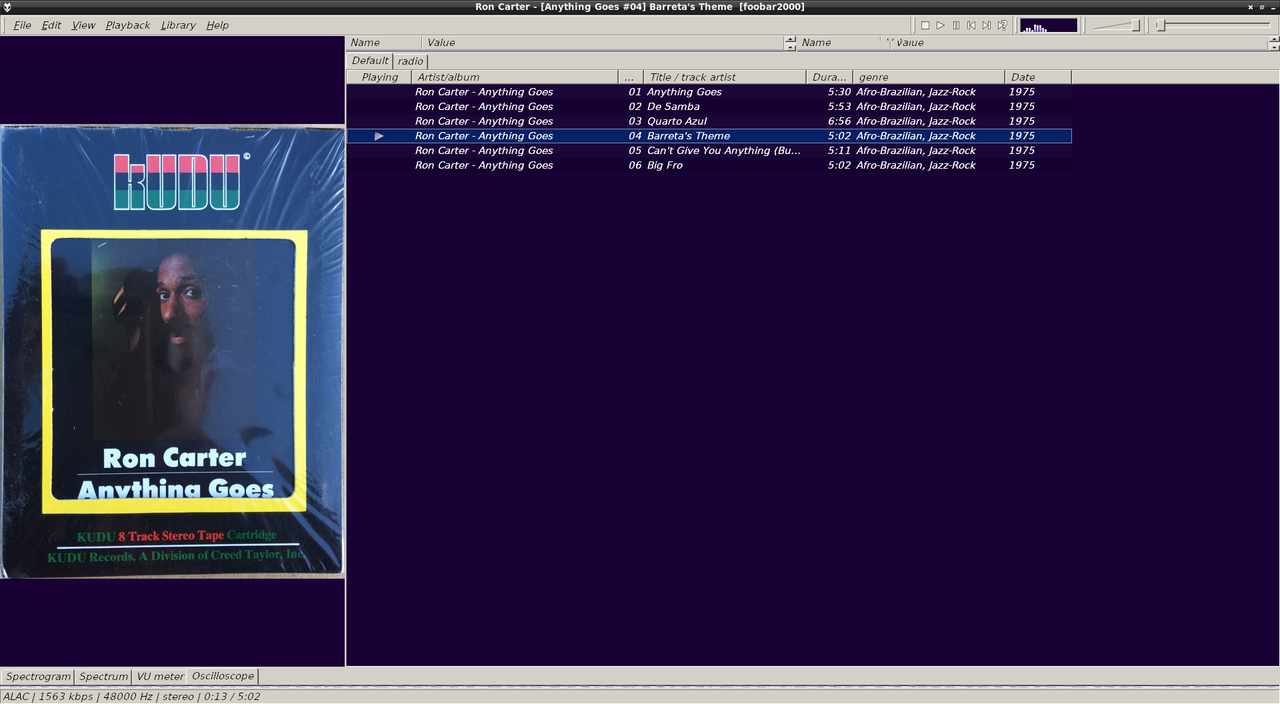Switch to the Spectrogram tab
The image size is (1280, 704).
click(38, 677)
